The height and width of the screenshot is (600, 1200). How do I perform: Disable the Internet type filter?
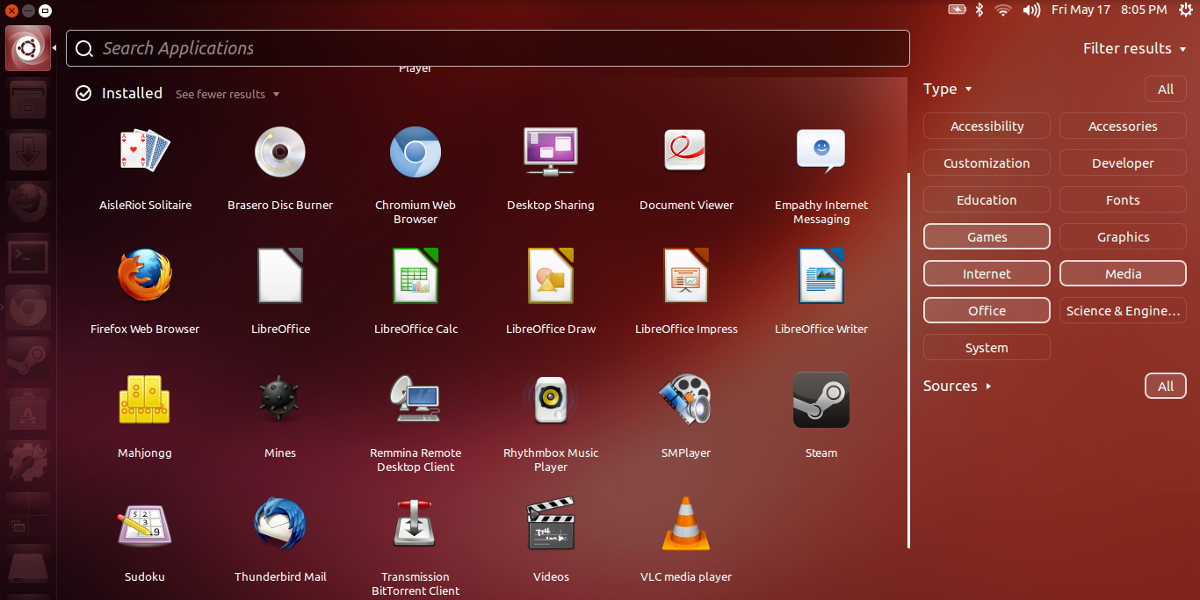(x=987, y=274)
